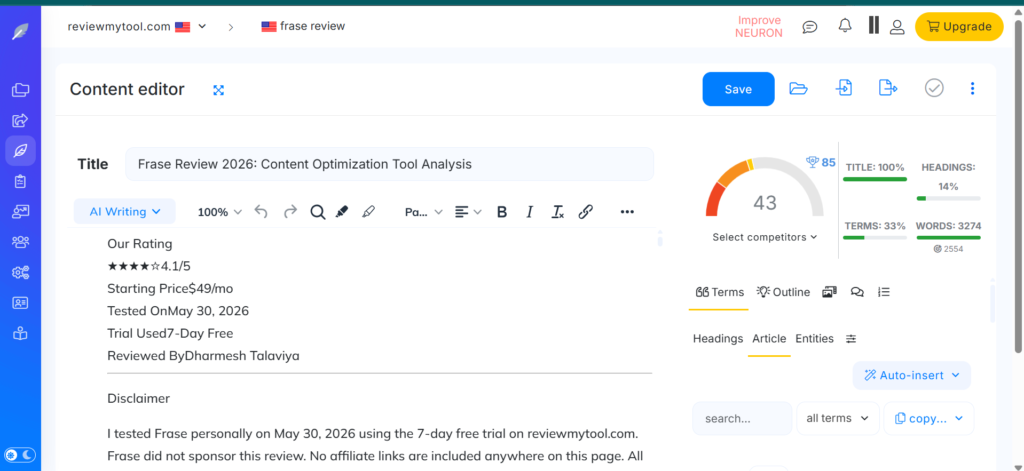Select the Article sub-tab

click(x=769, y=338)
